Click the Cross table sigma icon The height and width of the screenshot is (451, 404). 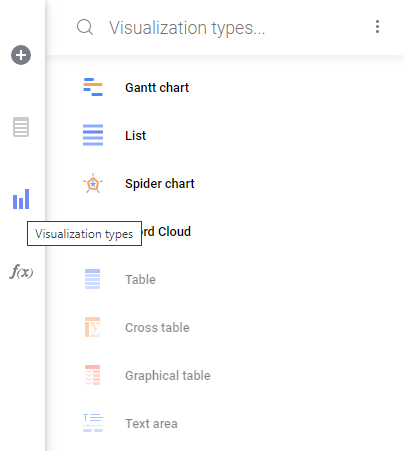(x=93, y=327)
